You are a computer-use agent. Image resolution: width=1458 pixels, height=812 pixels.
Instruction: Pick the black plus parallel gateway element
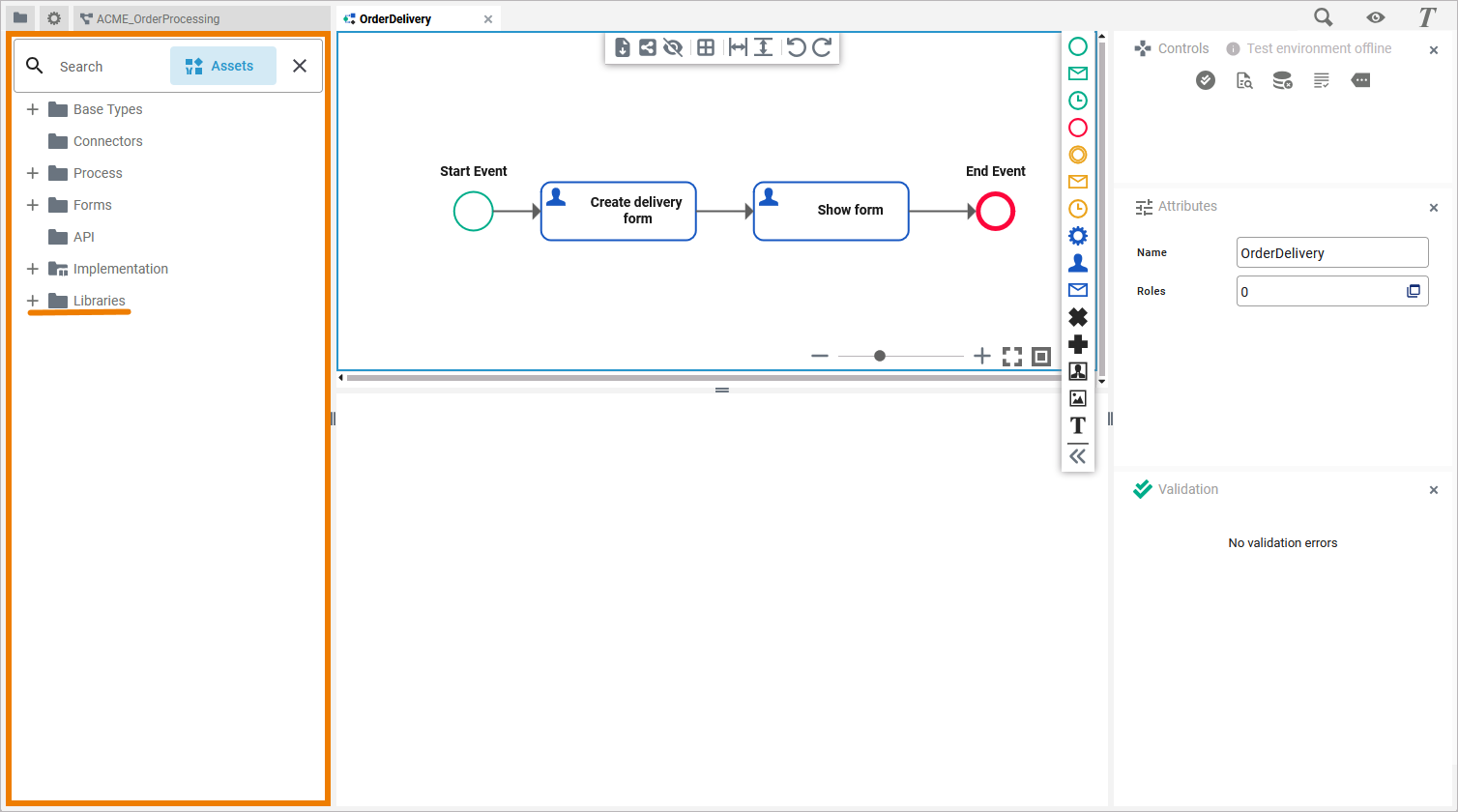[x=1077, y=344]
